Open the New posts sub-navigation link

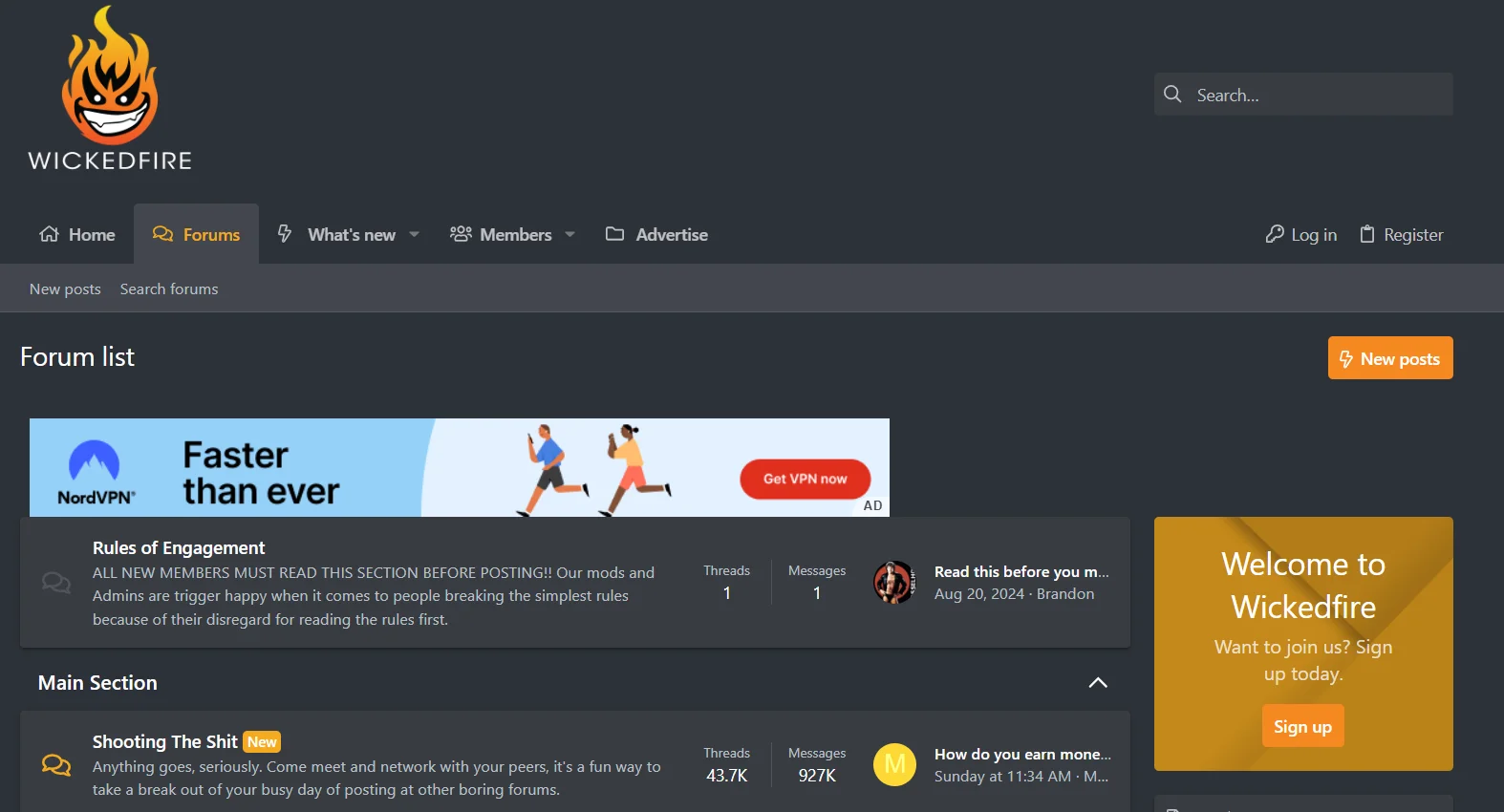click(x=65, y=288)
